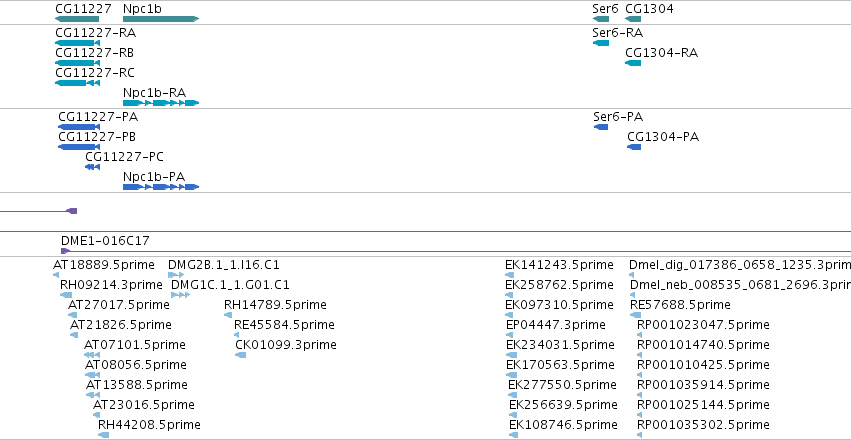Select EST RH44208.5prime

tap(149, 425)
